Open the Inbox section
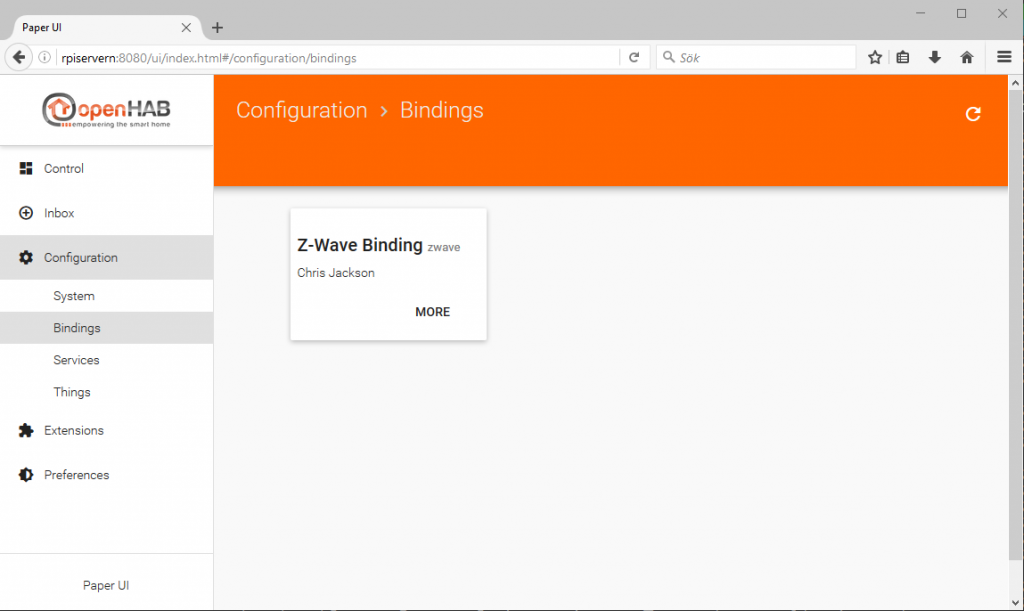The width and height of the screenshot is (1024, 611). tap(106, 213)
